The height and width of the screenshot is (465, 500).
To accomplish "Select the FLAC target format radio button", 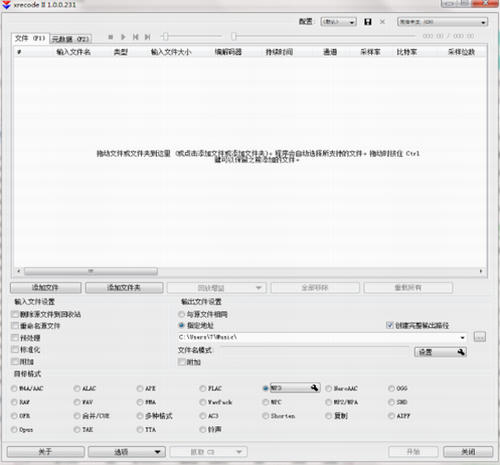I will (203, 388).
